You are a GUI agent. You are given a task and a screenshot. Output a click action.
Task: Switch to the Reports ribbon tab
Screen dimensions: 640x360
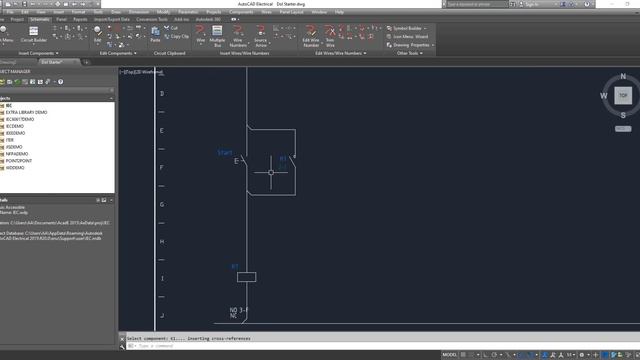click(x=80, y=19)
